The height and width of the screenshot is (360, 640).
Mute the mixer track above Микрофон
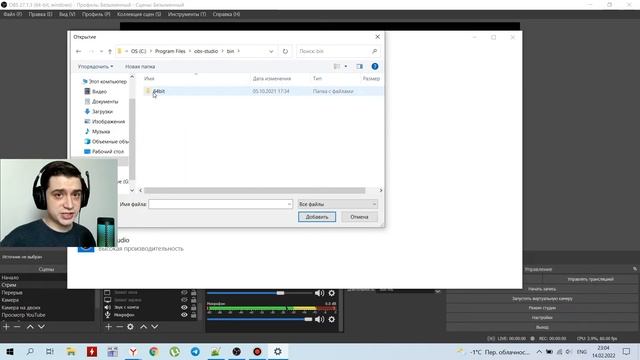tap(319, 293)
